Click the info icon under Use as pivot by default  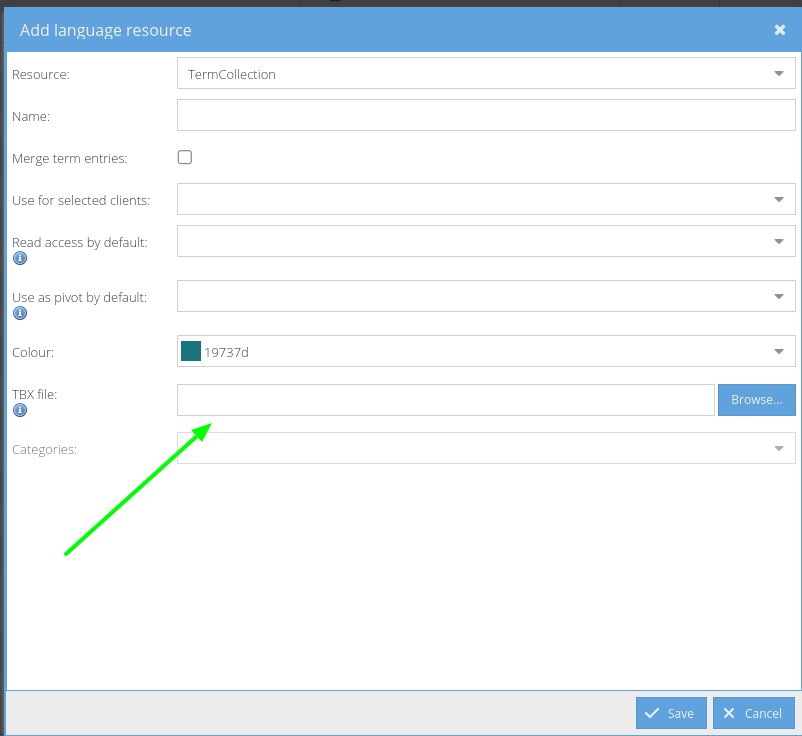pos(20,313)
